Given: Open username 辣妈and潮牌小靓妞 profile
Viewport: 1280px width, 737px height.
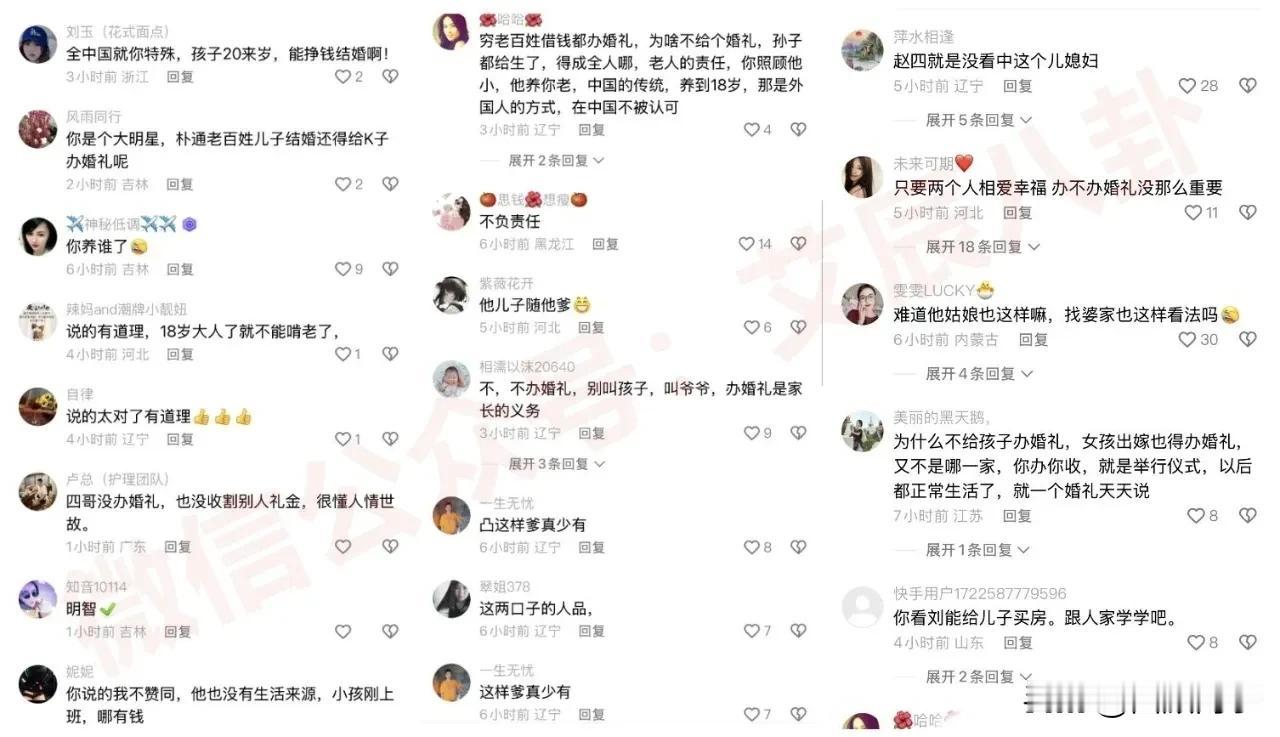Looking at the screenshot, I should (x=127, y=308).
